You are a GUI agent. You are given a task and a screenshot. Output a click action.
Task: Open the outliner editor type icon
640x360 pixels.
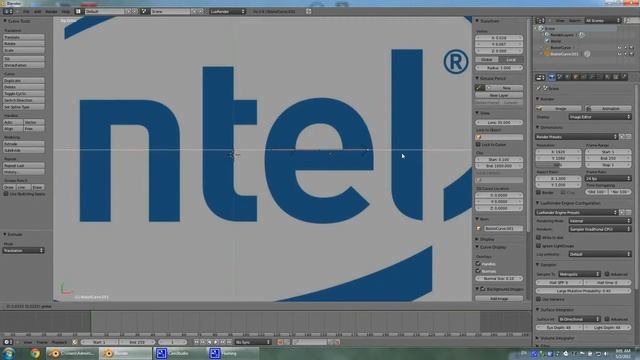(540, 20)
